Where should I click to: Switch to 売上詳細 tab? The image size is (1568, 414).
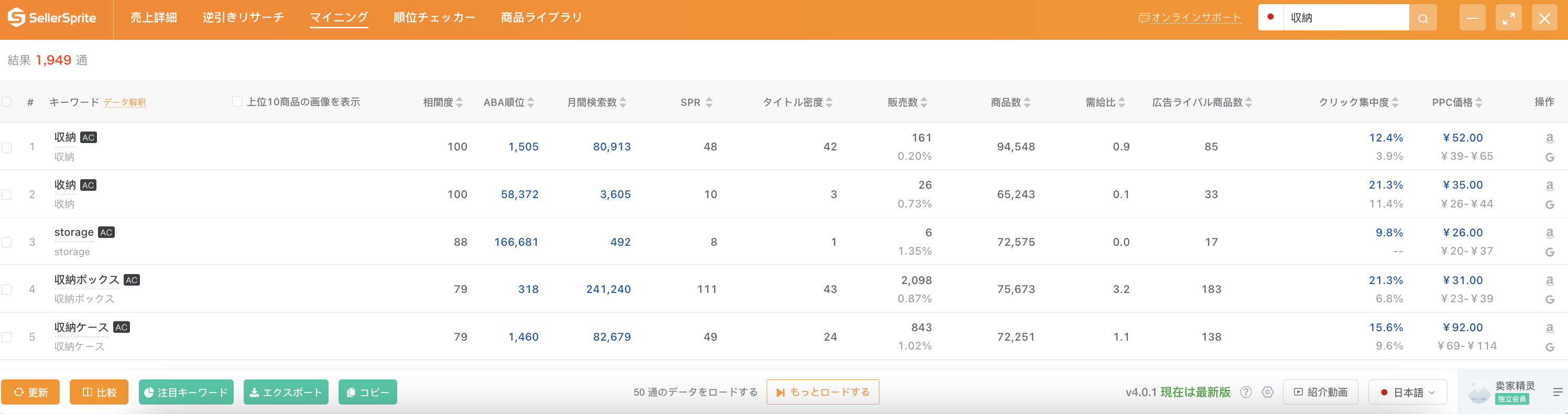click(154, 18)
